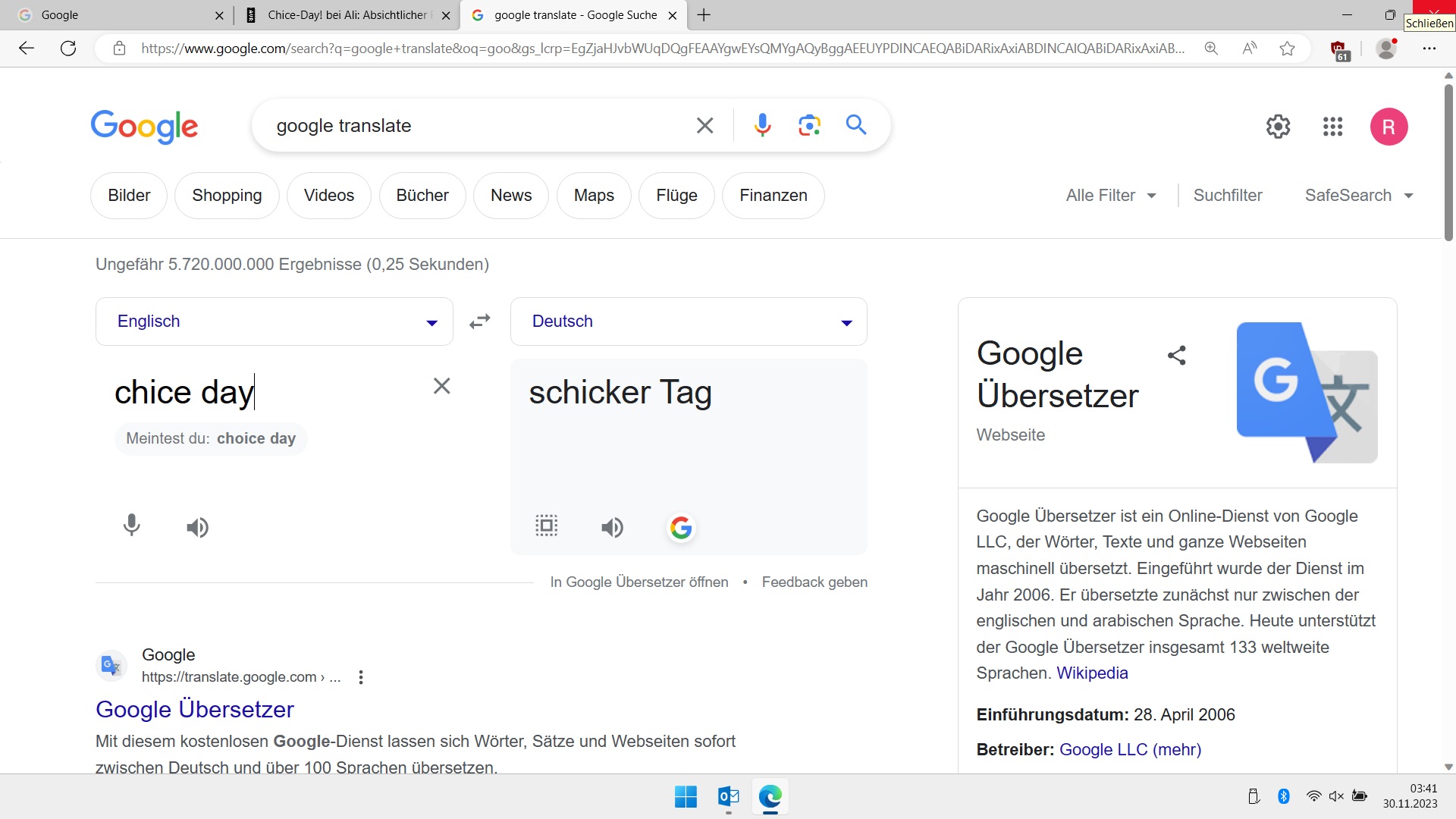The width and height of the screenshot is (1456, 819).
Task: Open Google quick settings gear
Action: [x=1278, y=127]
